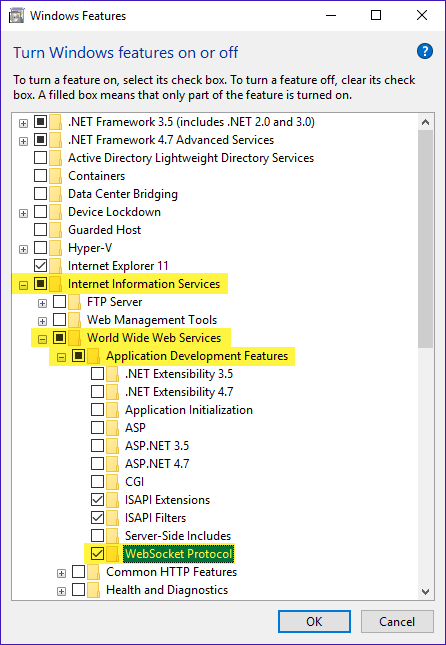Enable the ASP.NET 4.7 checkbox
Viewport: 446px width, 645px height.
pyautogui.click(x=98, y=464)
